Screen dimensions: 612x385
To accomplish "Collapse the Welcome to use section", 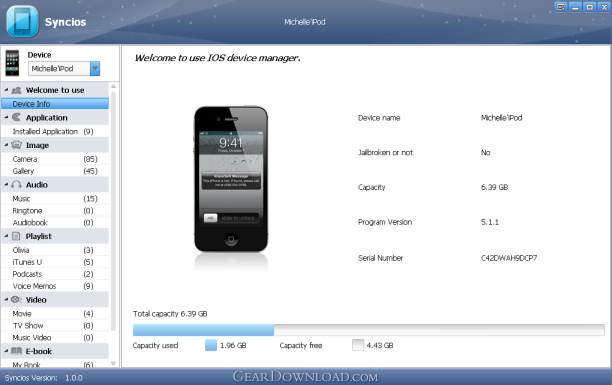I will tap(6, 90).
